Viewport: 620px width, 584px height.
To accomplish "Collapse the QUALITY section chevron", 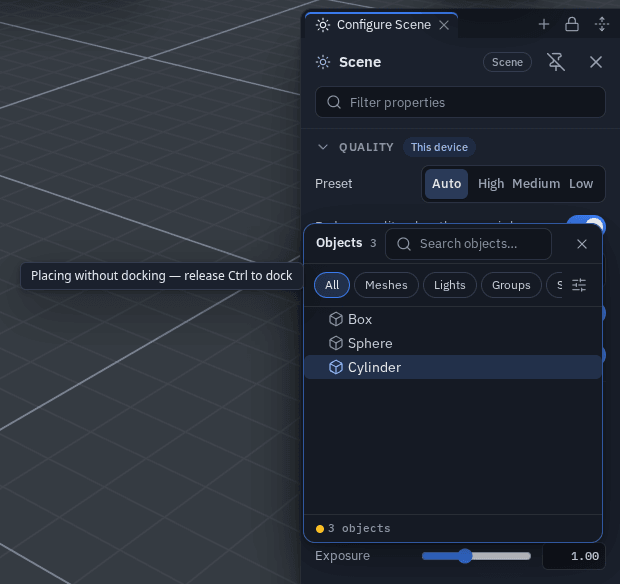I will 323,147.
